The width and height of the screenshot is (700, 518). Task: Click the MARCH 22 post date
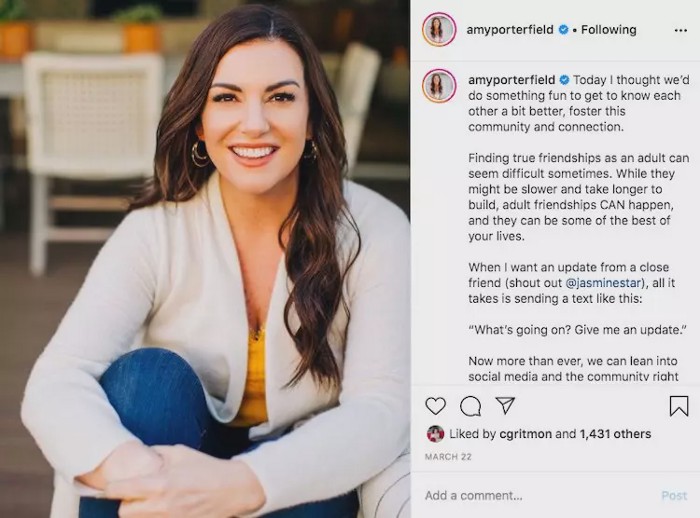(448, 457)
